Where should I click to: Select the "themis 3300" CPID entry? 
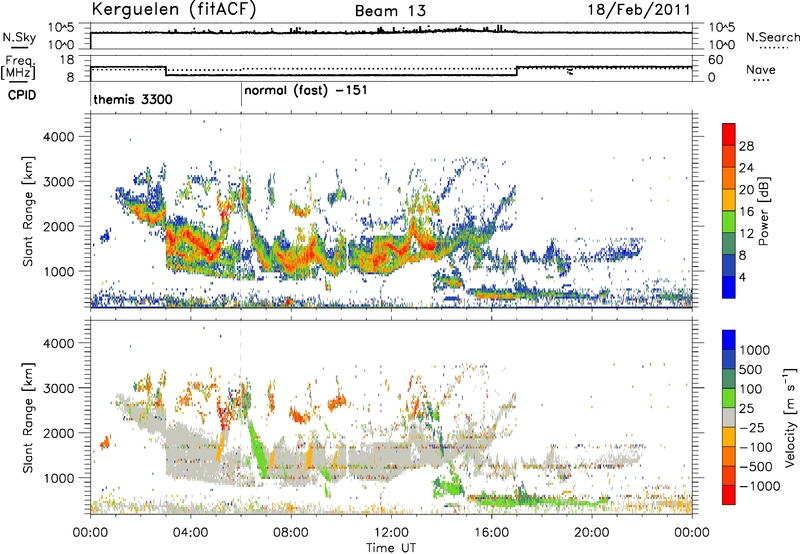[x=133, y=99]
